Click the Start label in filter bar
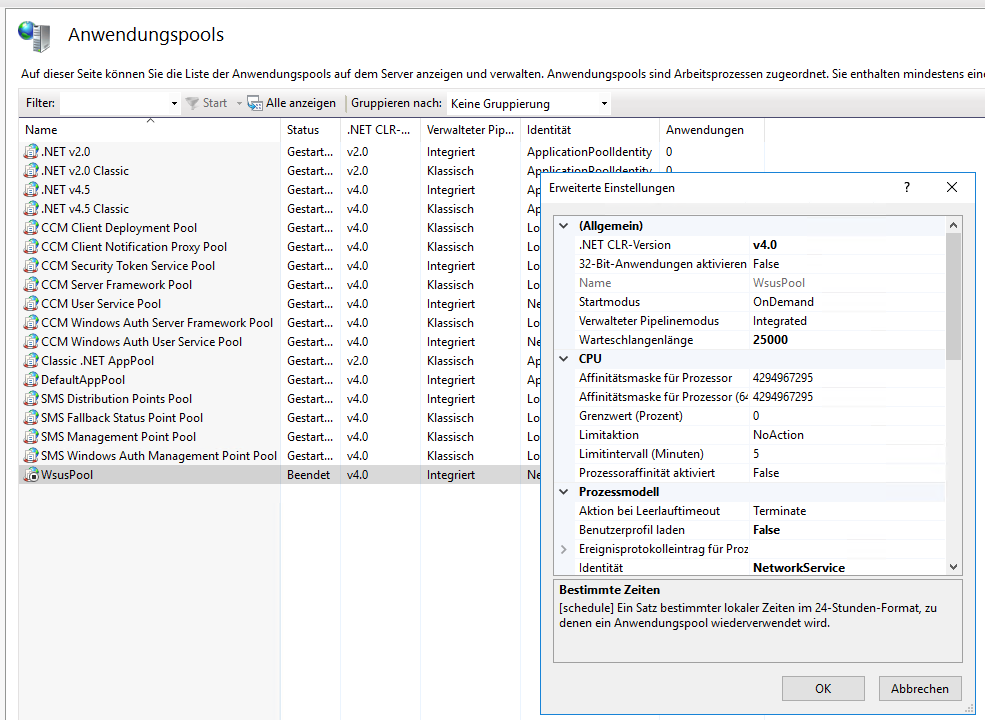 pos(215,103)
